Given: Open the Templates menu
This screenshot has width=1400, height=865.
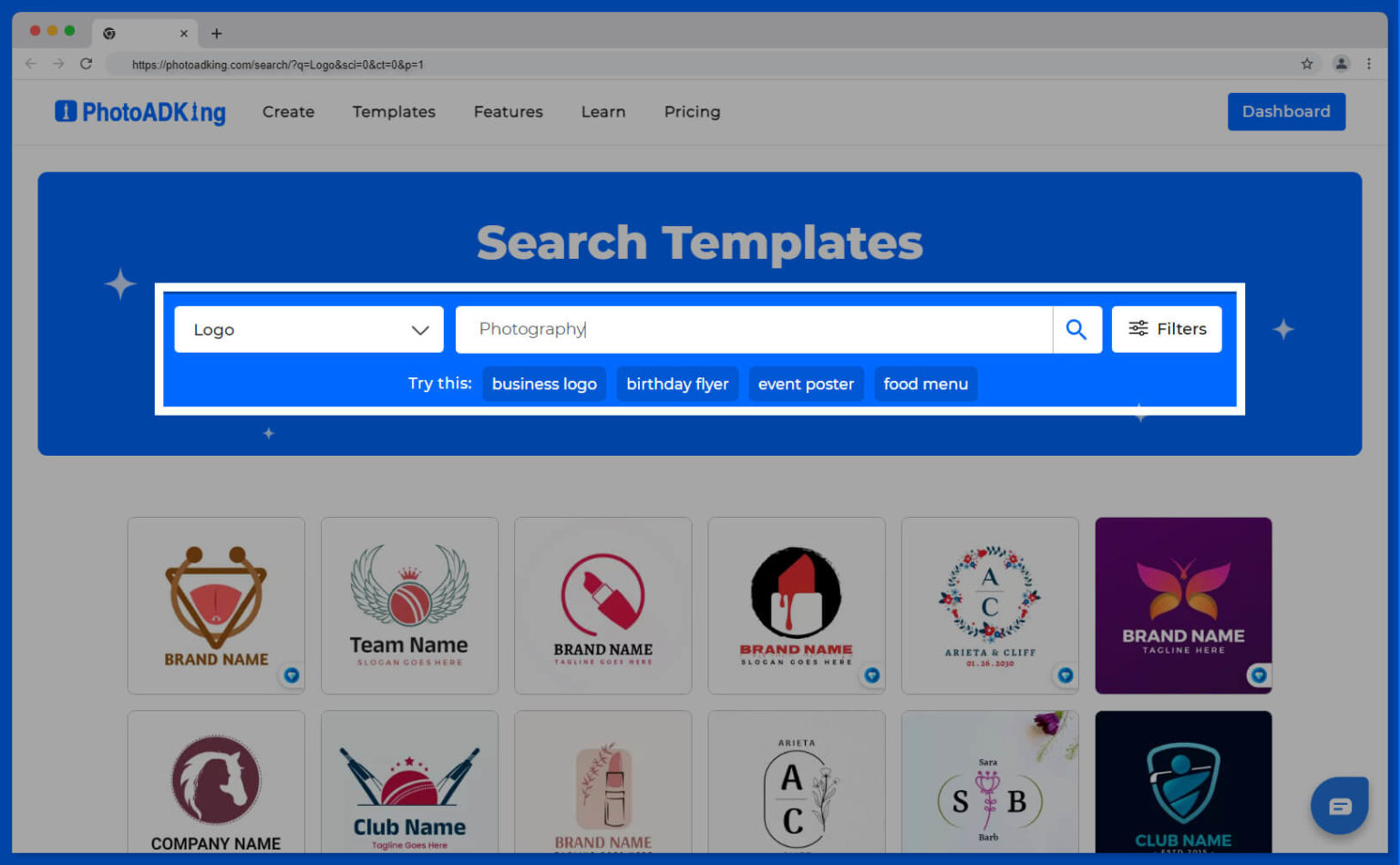Looking at the screenshot, I should 394,112.
